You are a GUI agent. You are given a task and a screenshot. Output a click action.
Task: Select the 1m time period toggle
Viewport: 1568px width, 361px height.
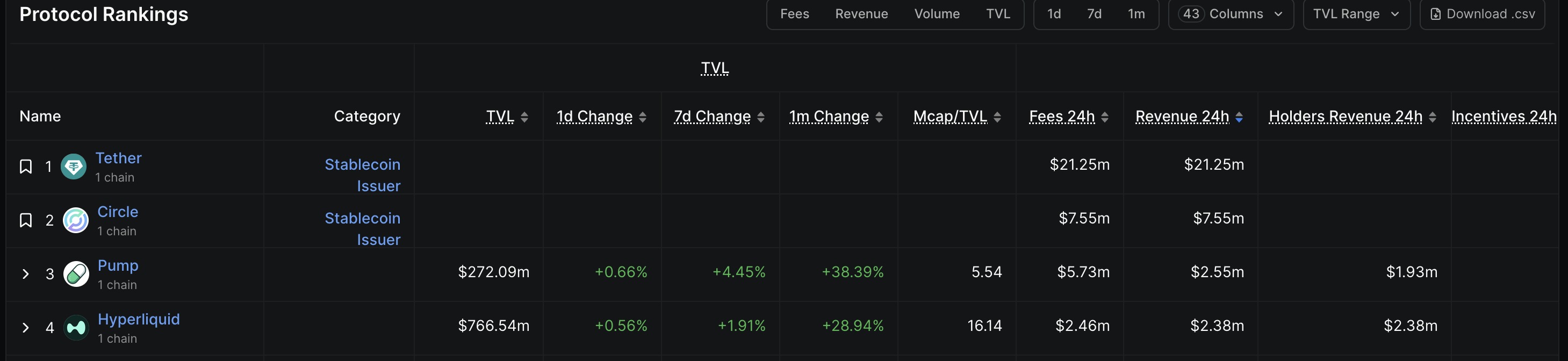point(1136,14)
